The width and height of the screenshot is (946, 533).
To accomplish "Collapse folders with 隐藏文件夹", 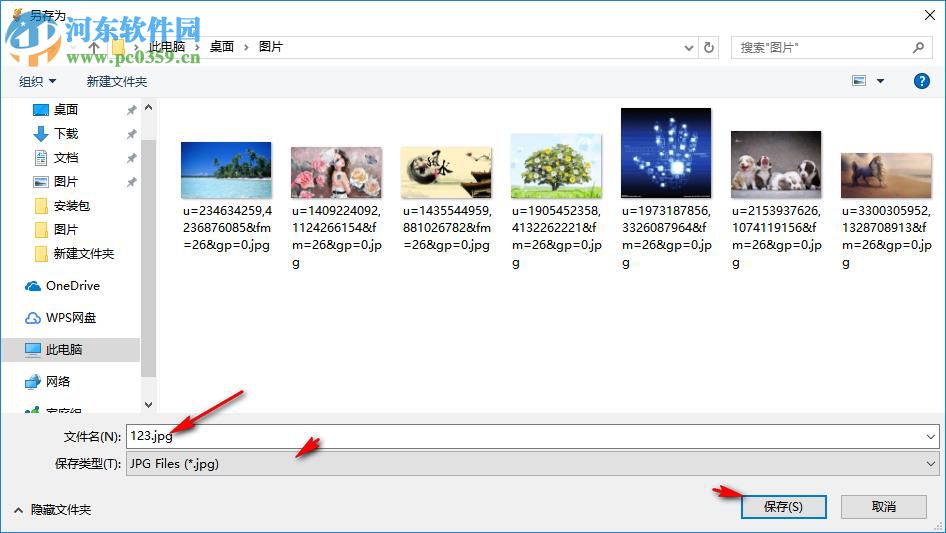I will 53,510.
